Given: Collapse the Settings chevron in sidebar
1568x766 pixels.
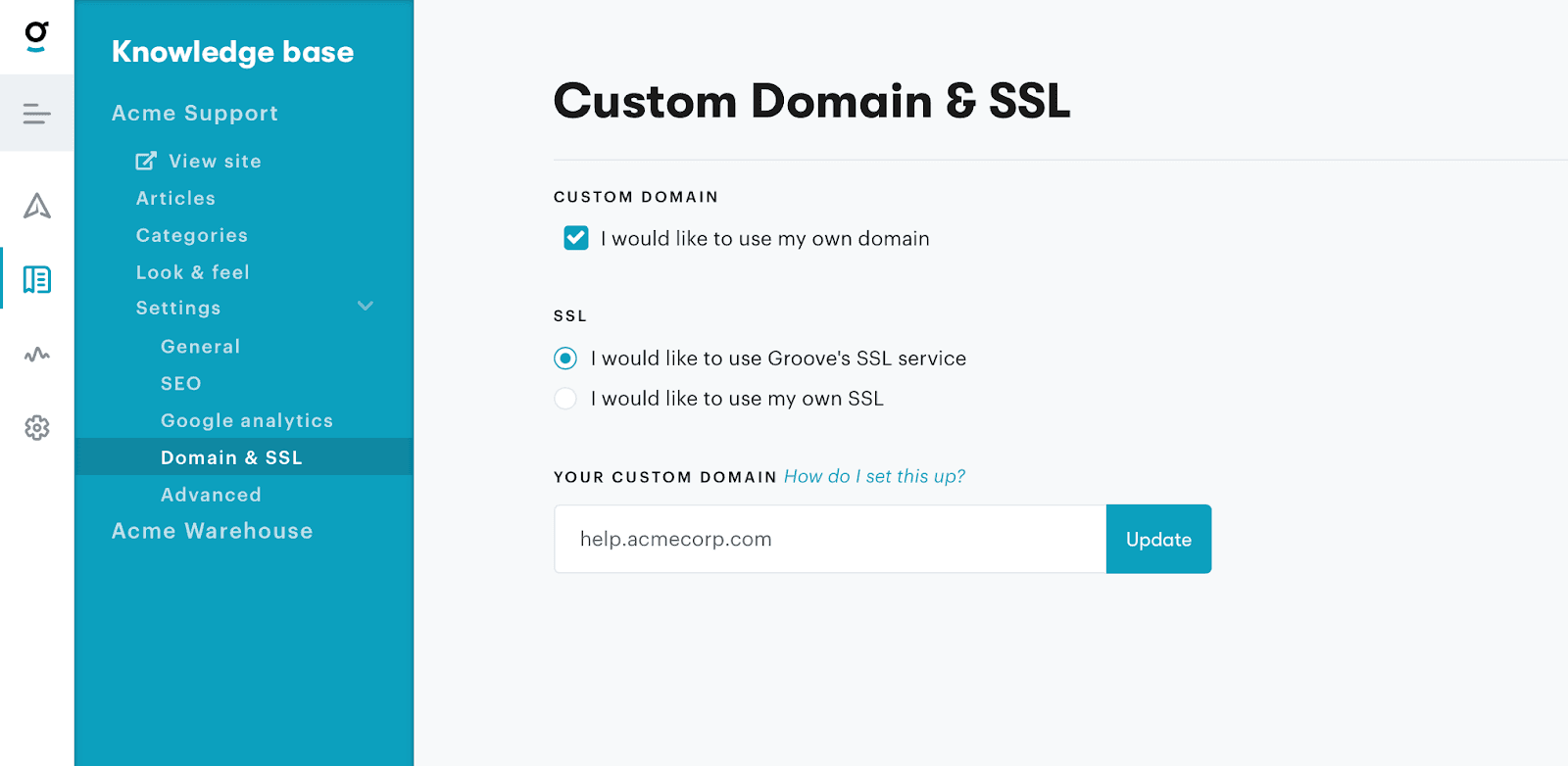Looking at the screenshot, I should [366, 307].
